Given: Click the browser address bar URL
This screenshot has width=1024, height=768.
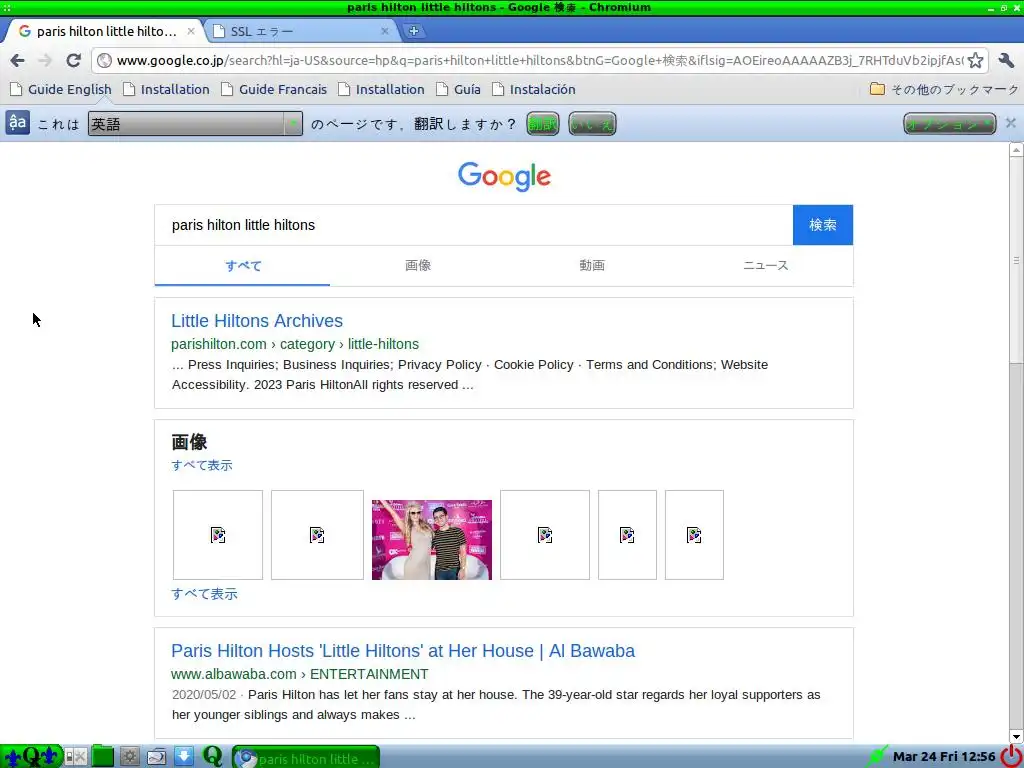Looking at the screenshot, I should (539, 61).
